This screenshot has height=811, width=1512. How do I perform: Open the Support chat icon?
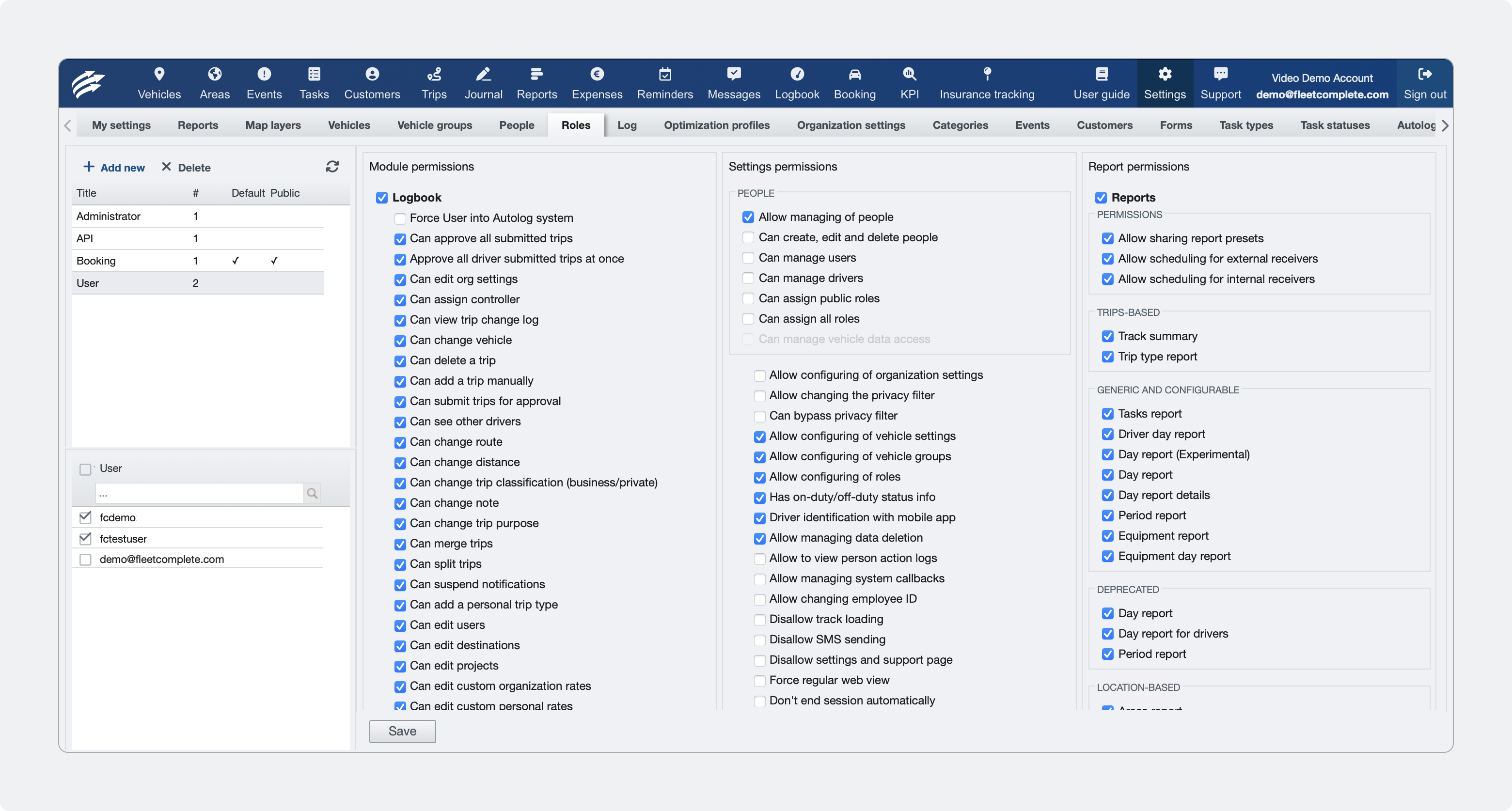click(x=1220, y=74)
